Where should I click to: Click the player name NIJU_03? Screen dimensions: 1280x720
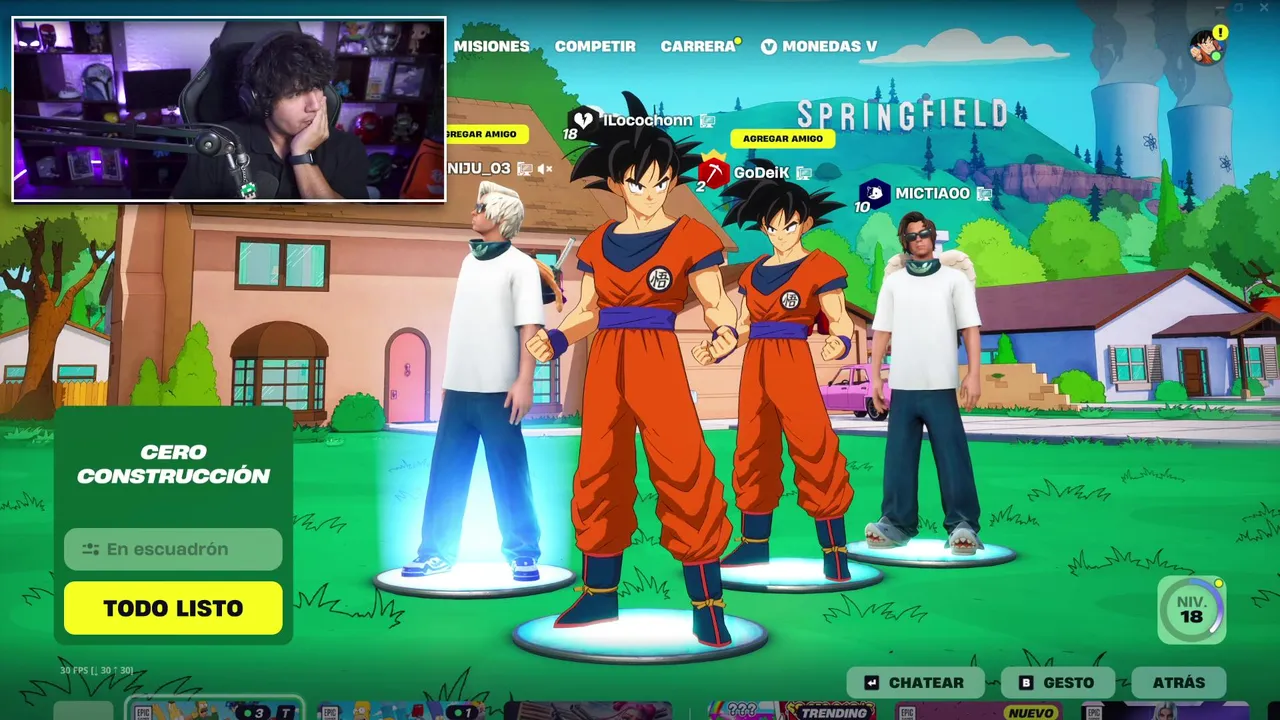(481, 169)
